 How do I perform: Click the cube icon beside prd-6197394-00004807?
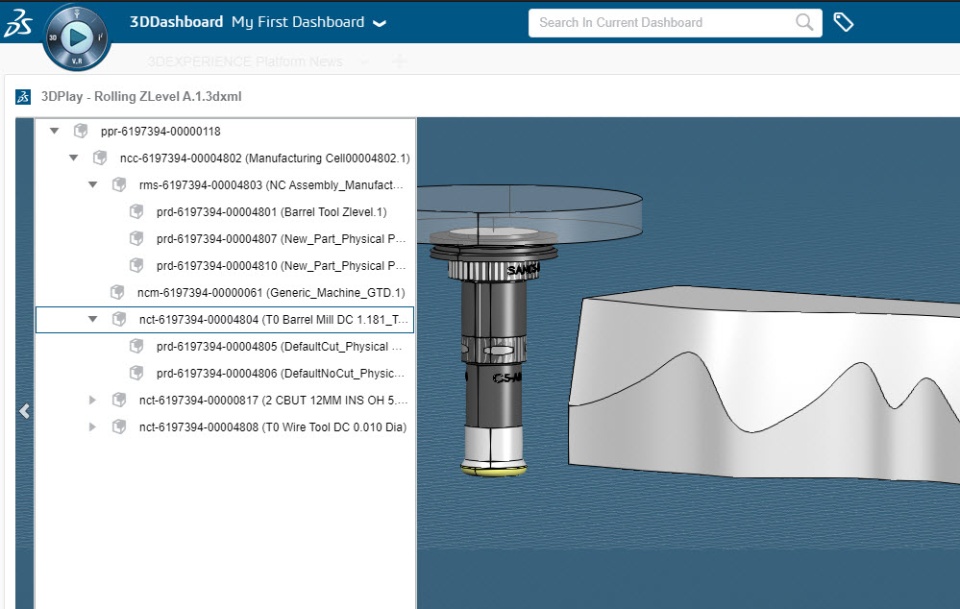[x=136, y=239]
